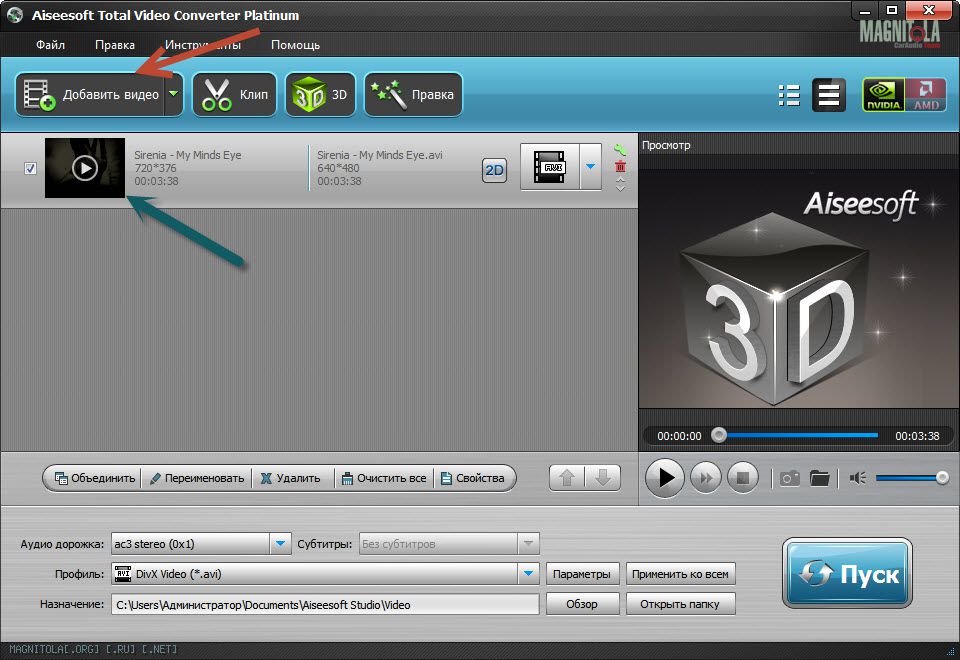The height and width of the screenshot is (660, 960).
Task: Adjust the volume slider
Action: click(910, 478)
